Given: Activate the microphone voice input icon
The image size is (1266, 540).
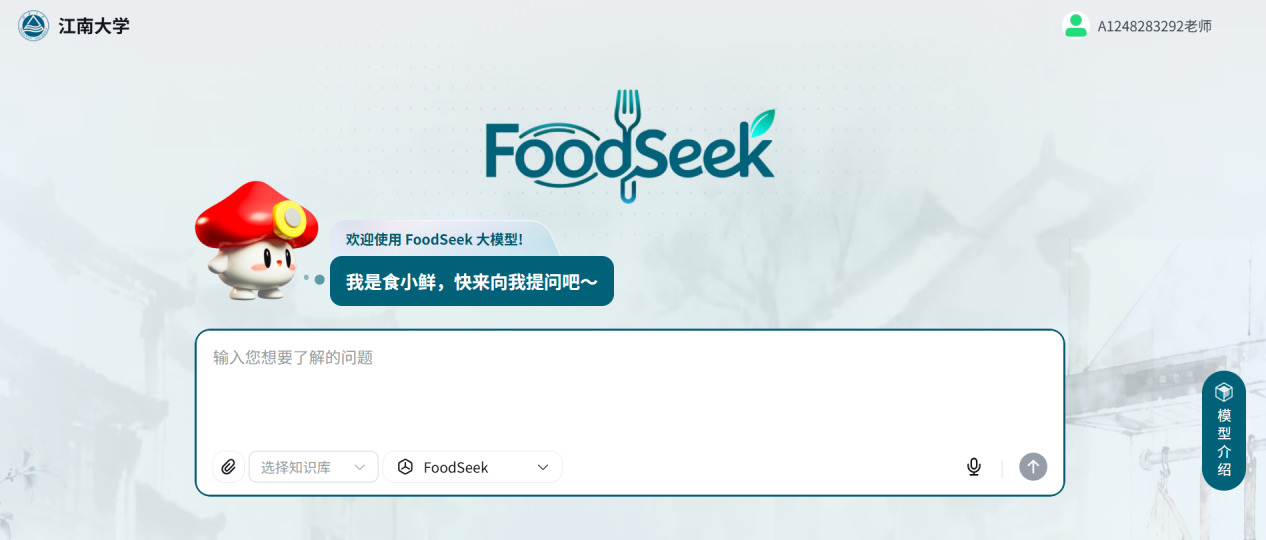Looking at the screenshot, I should pyautogui.click(x=974, y=467).
